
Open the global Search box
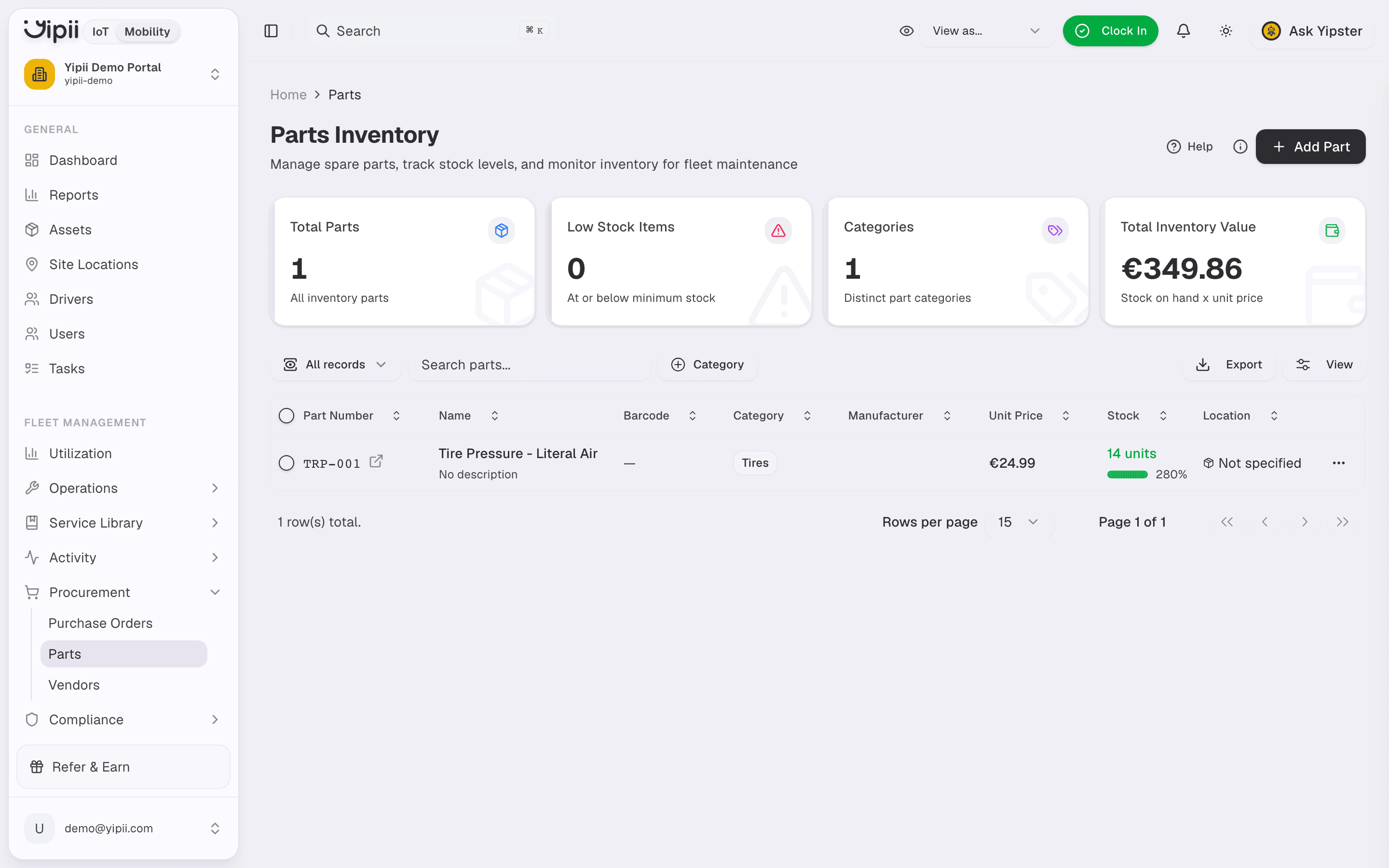coord(432,31)
